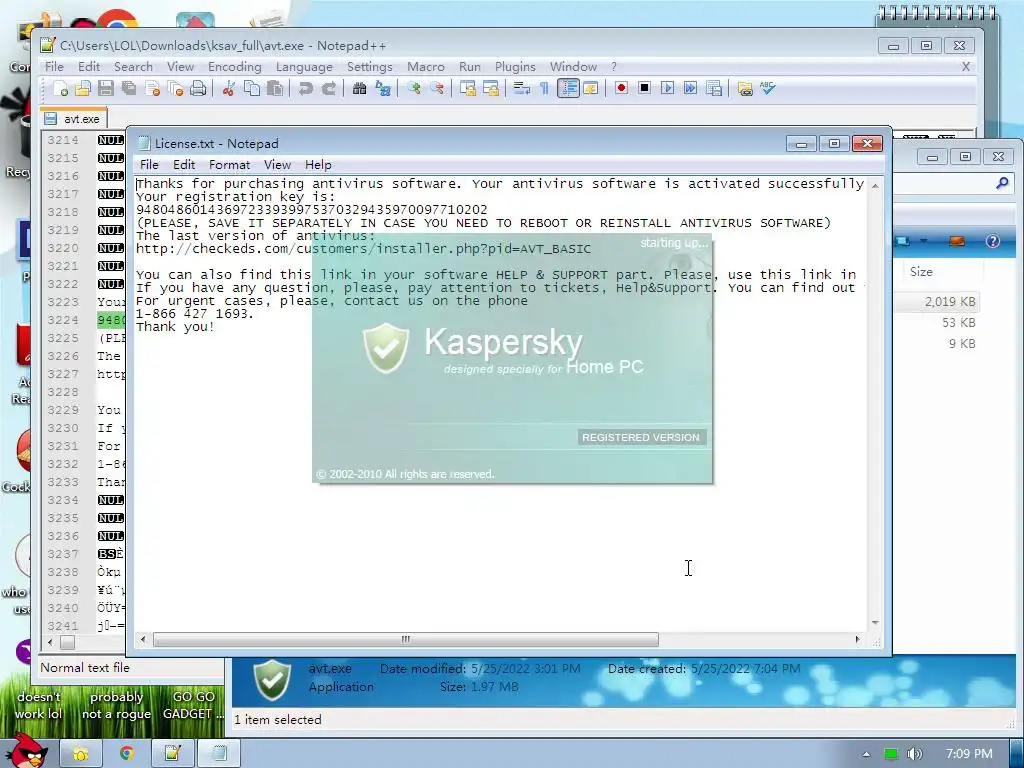Open the Help menu in License.txt Notepad

coord(318,165)
